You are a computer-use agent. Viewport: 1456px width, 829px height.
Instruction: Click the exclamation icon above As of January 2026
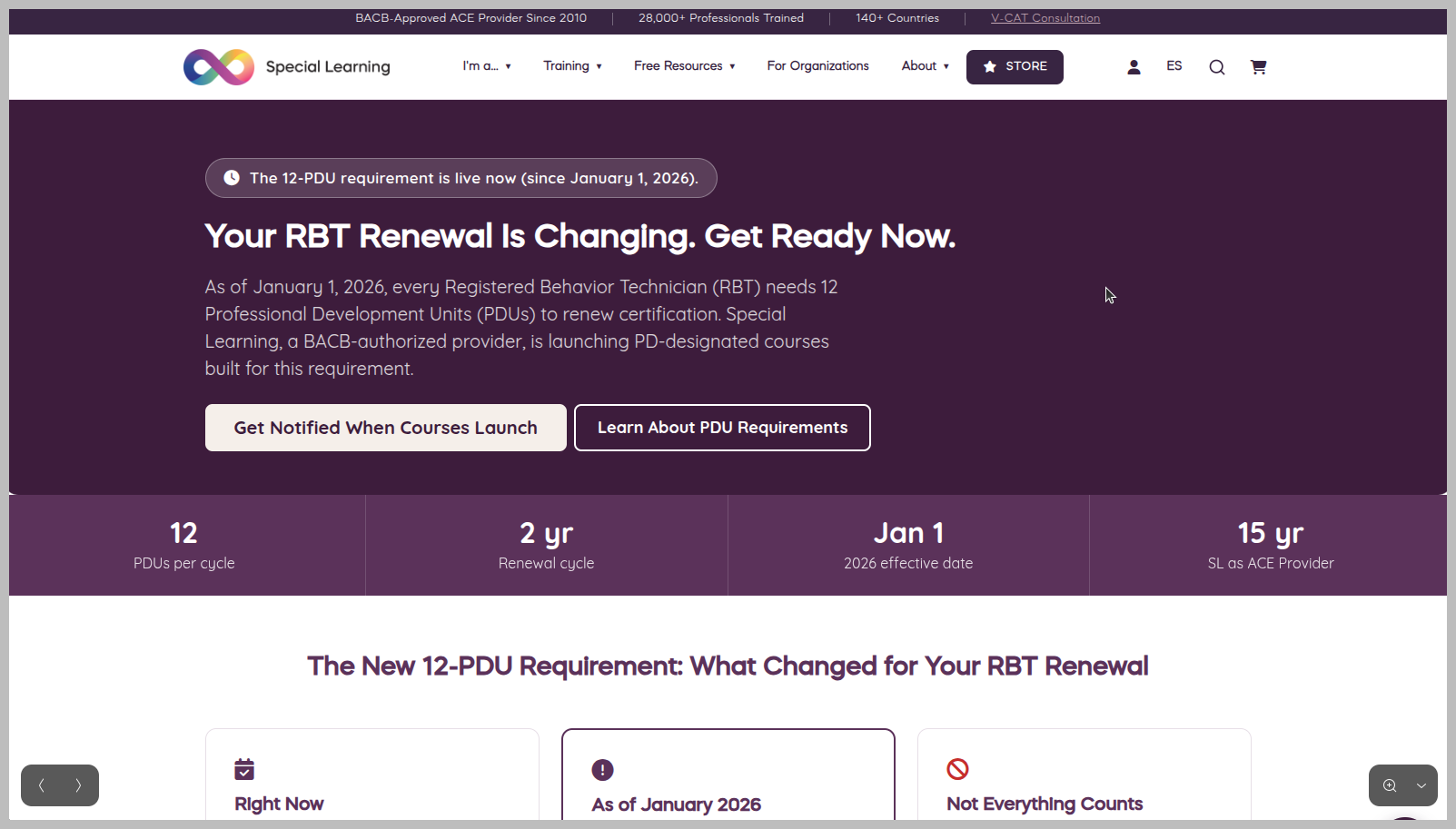click(602, 770)
